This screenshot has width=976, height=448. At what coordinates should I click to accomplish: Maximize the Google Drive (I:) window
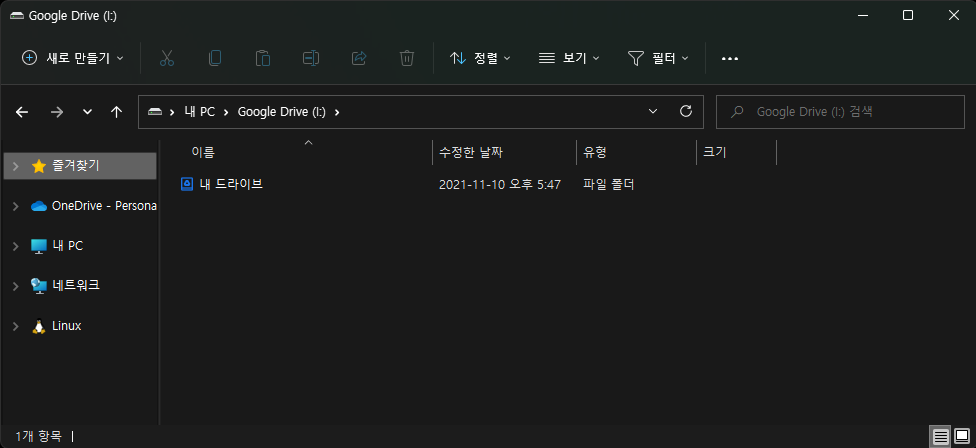click(908, 16)
